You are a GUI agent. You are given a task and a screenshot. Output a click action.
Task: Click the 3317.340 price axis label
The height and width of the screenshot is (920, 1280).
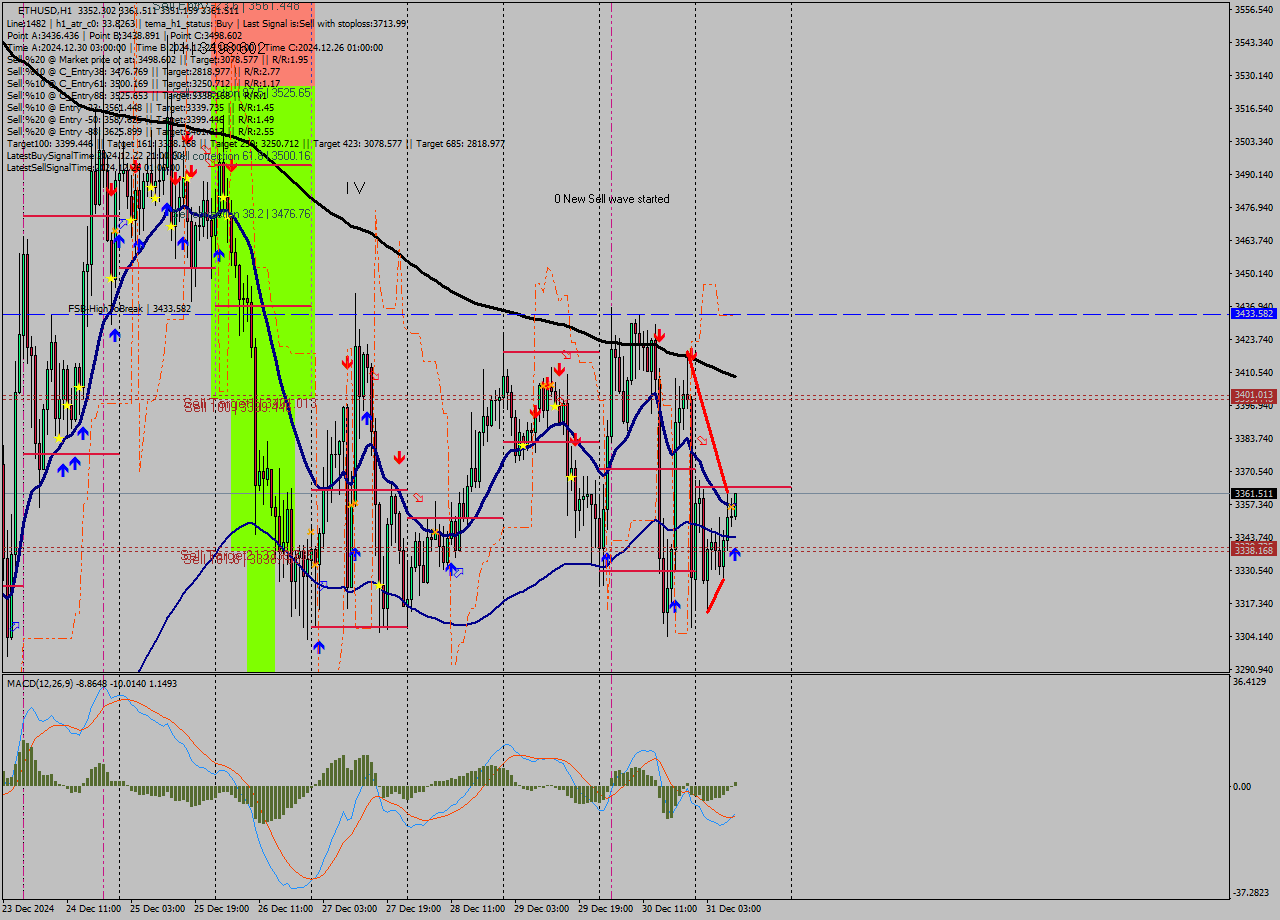(x=1254, y=604)
